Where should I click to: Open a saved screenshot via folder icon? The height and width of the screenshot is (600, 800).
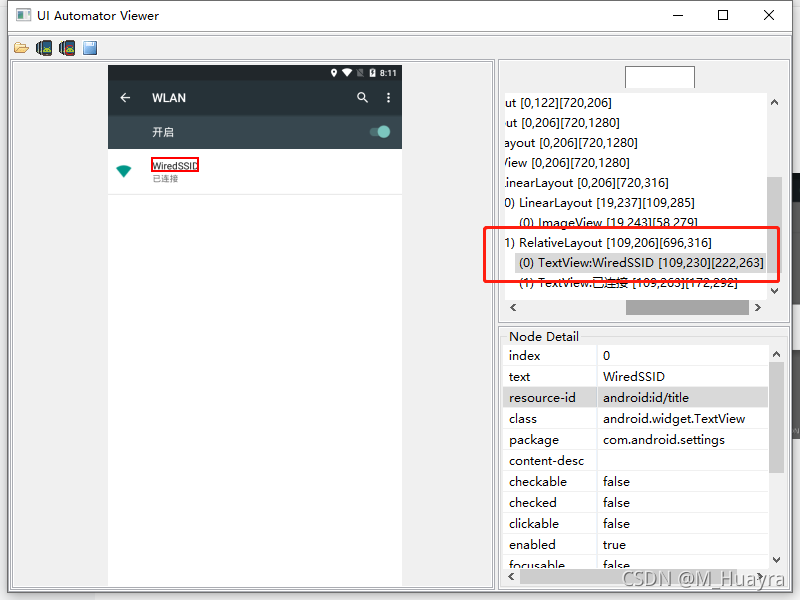(21, 48)
